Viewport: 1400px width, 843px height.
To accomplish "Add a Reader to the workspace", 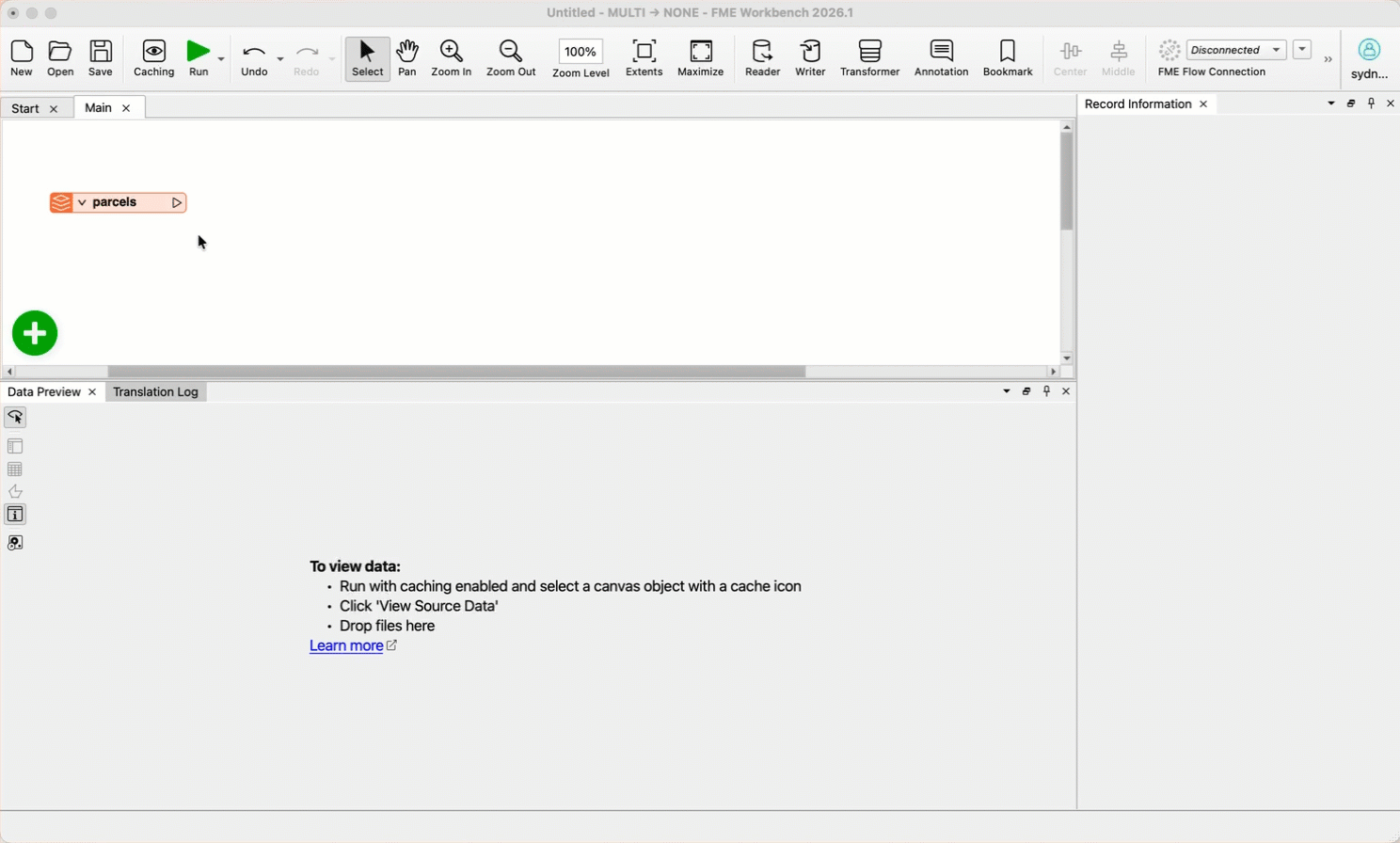I will coord(762,58).
